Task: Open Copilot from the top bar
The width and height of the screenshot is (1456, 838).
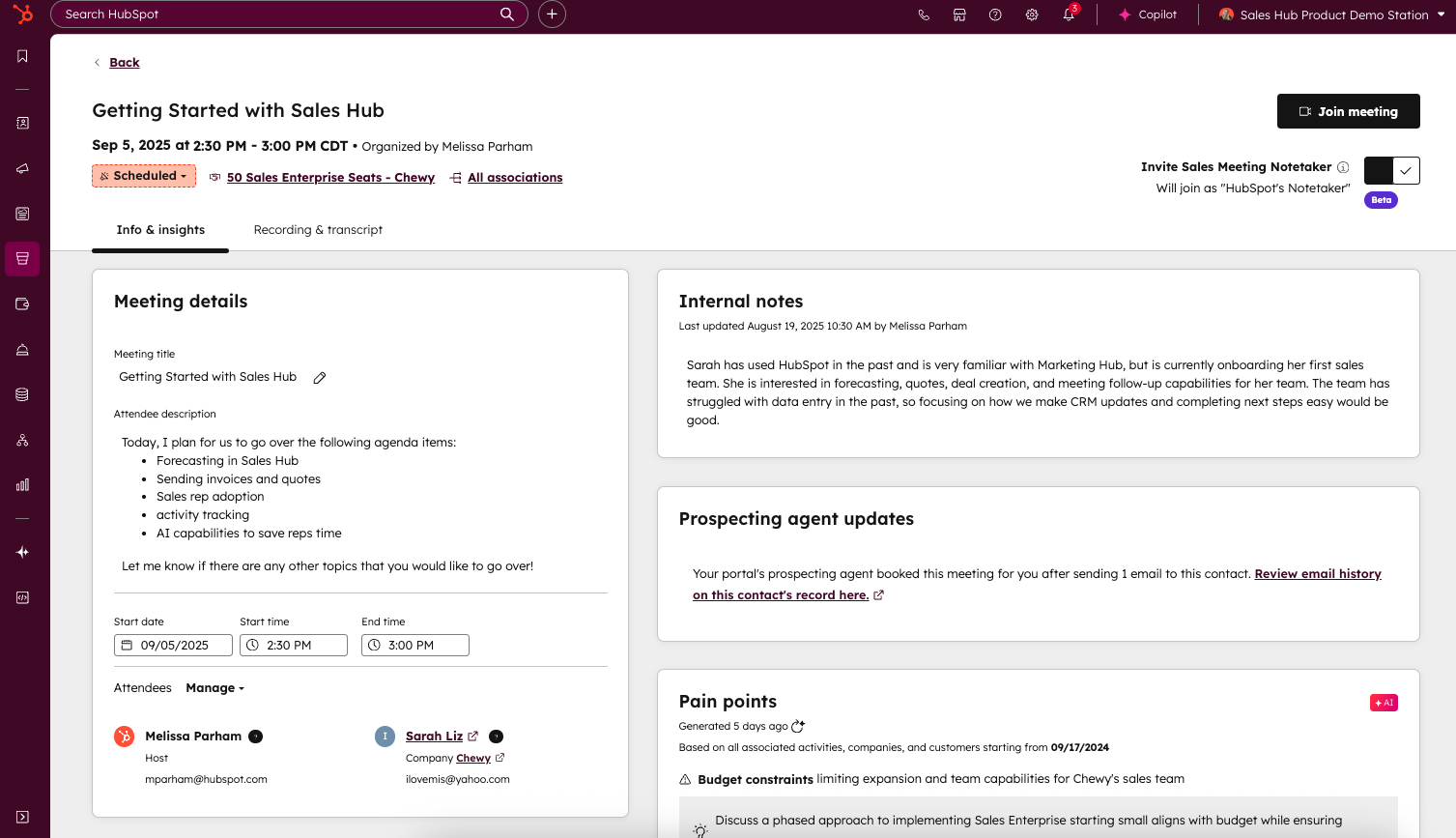Action: [1148, 14]
